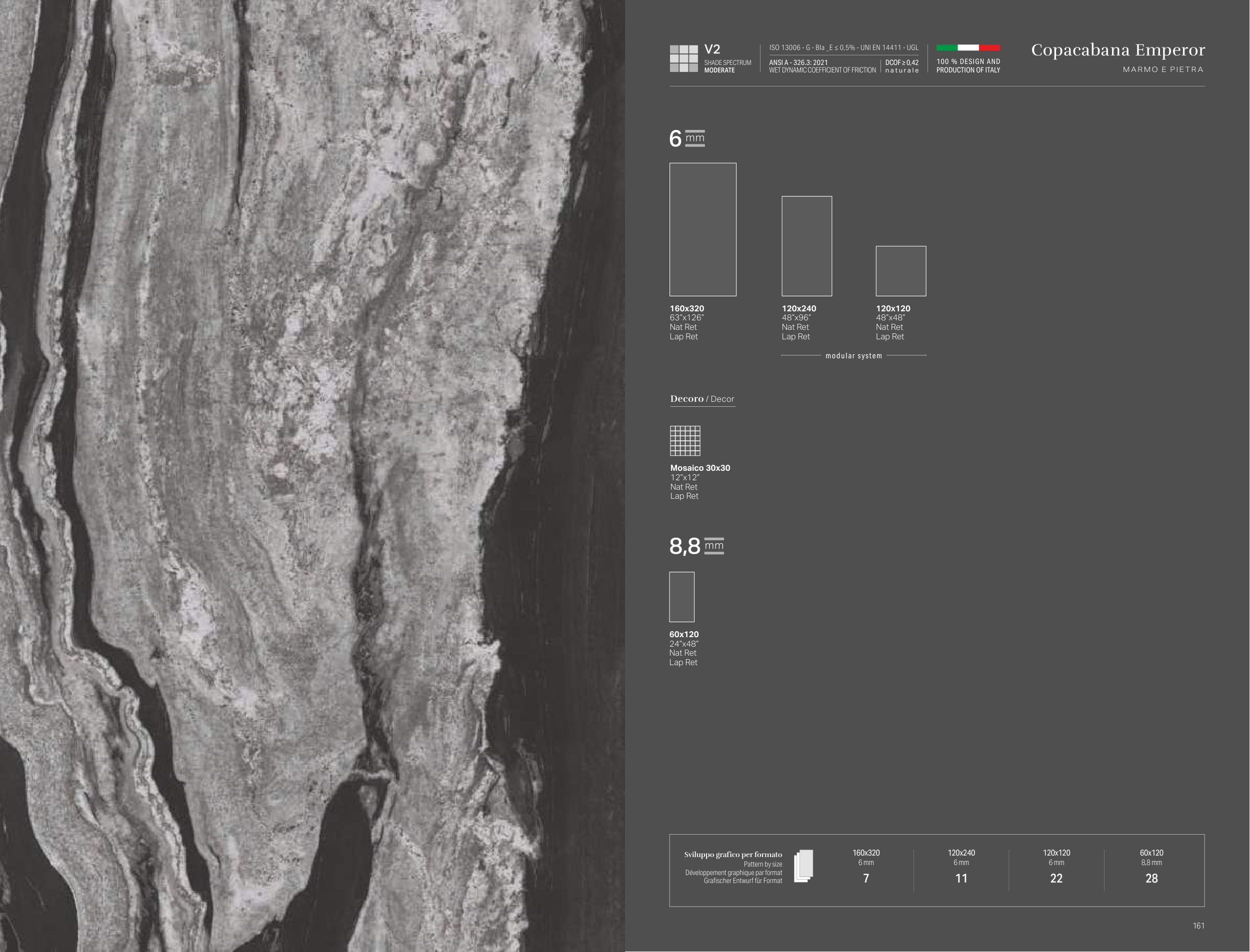
Task: Click pattern count 28 for 60x120
Action: click(x=1151, y=879)
